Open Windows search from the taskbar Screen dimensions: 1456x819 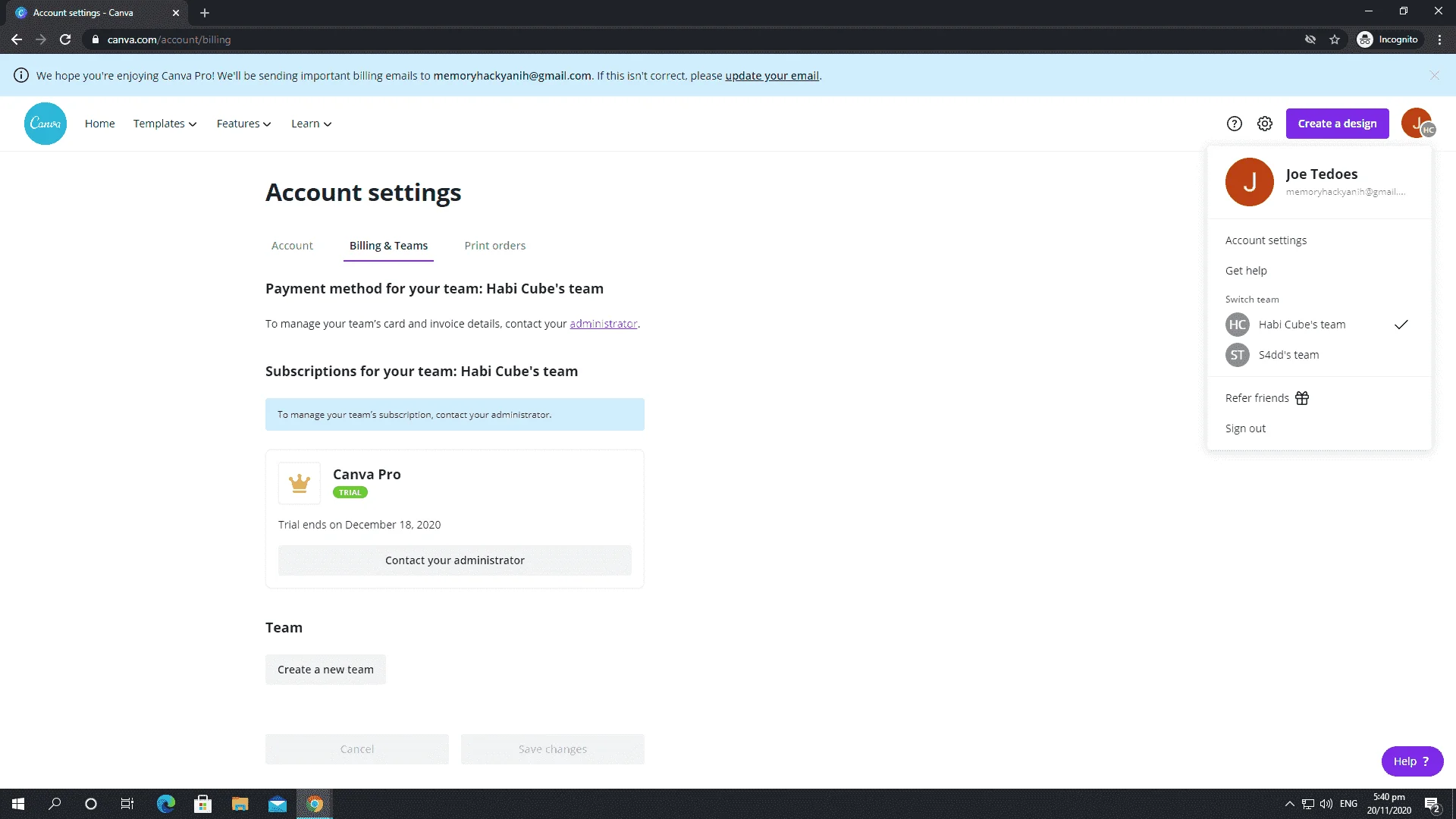55,804
